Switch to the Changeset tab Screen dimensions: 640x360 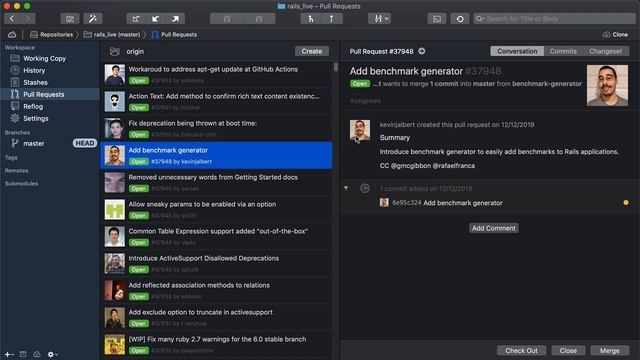[x=605, y=51]
